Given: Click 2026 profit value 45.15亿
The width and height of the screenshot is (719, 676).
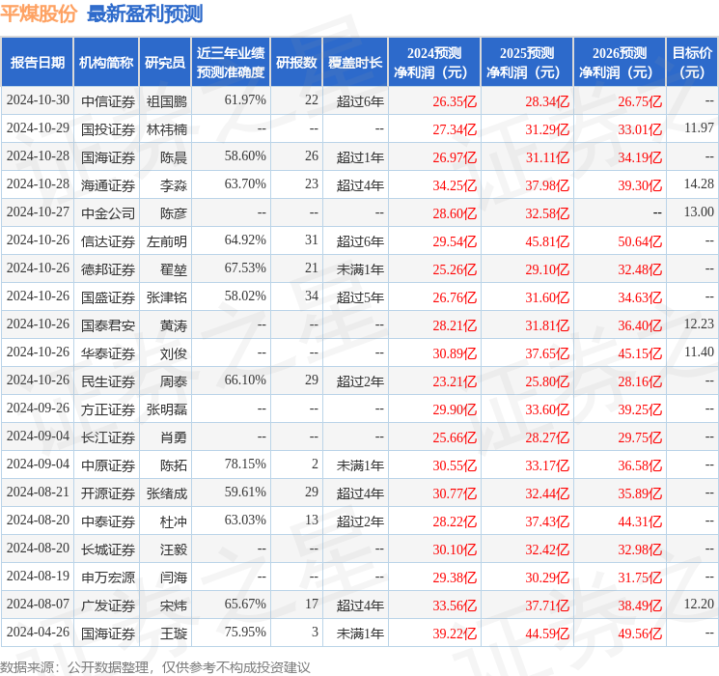Looking at the screenshot, I should point(640,353).
